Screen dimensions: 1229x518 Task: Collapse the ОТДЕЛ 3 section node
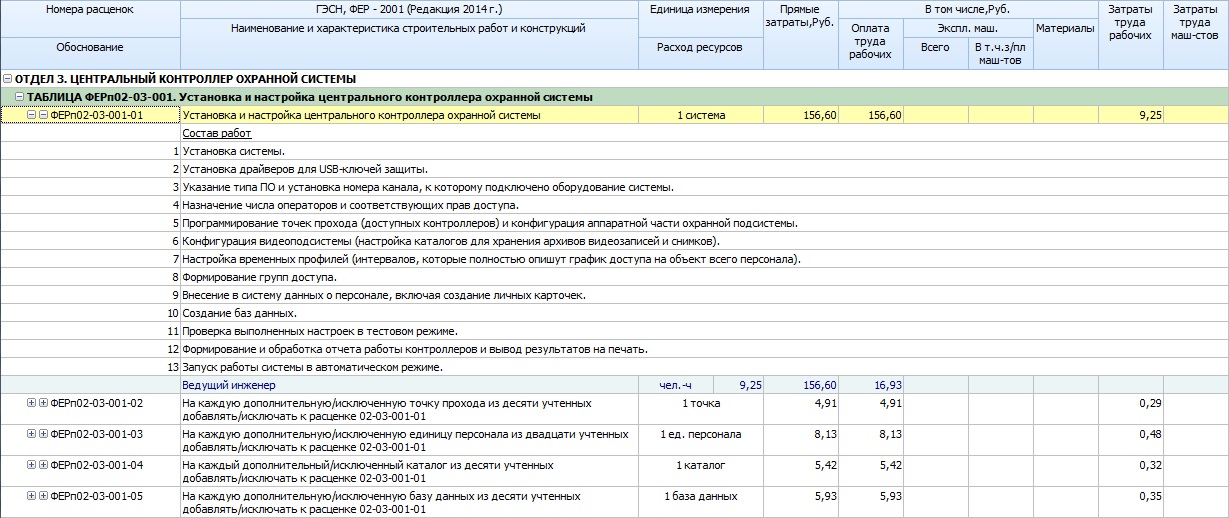(8, 78)
